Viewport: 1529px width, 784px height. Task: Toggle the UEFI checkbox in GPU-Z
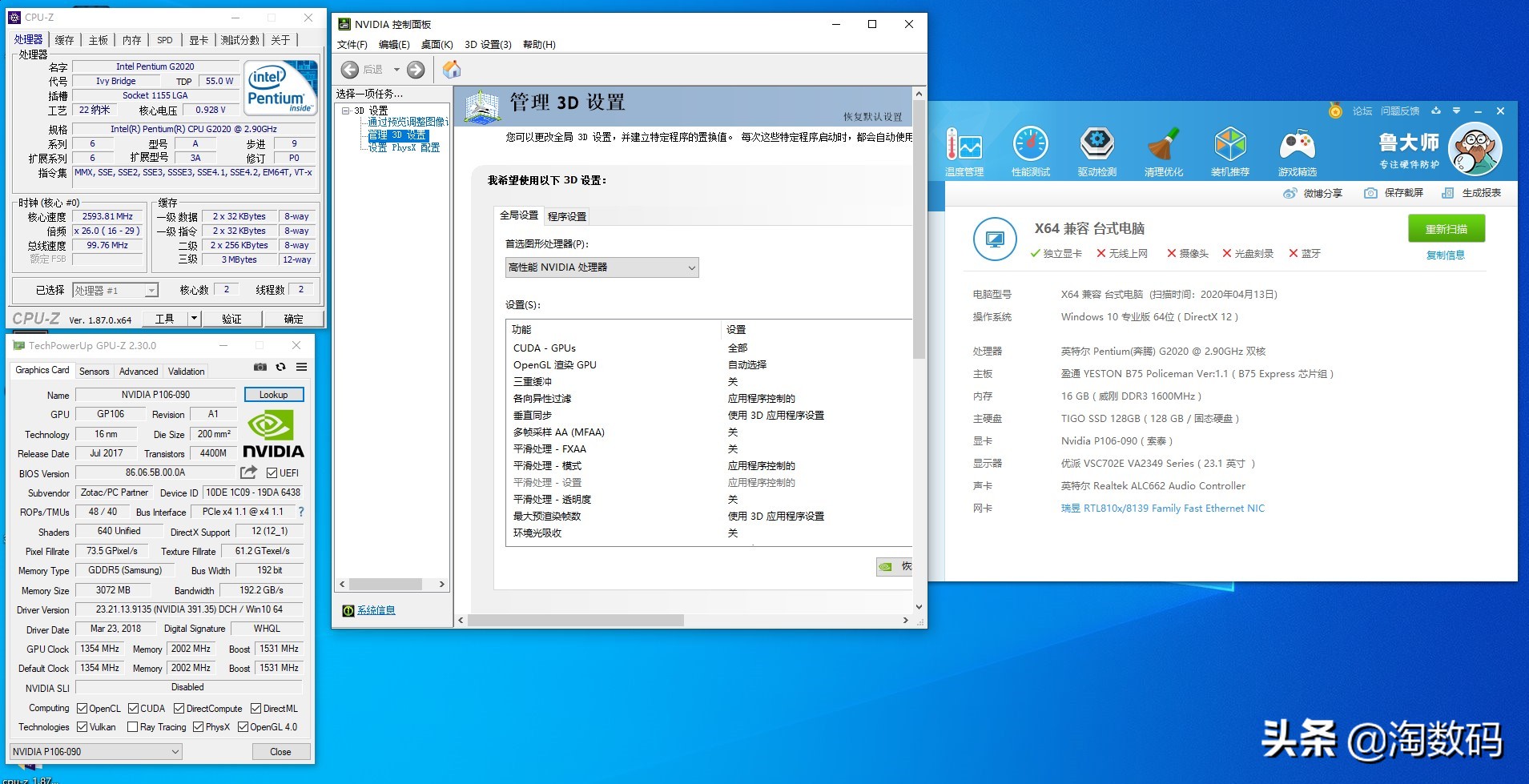272,472
